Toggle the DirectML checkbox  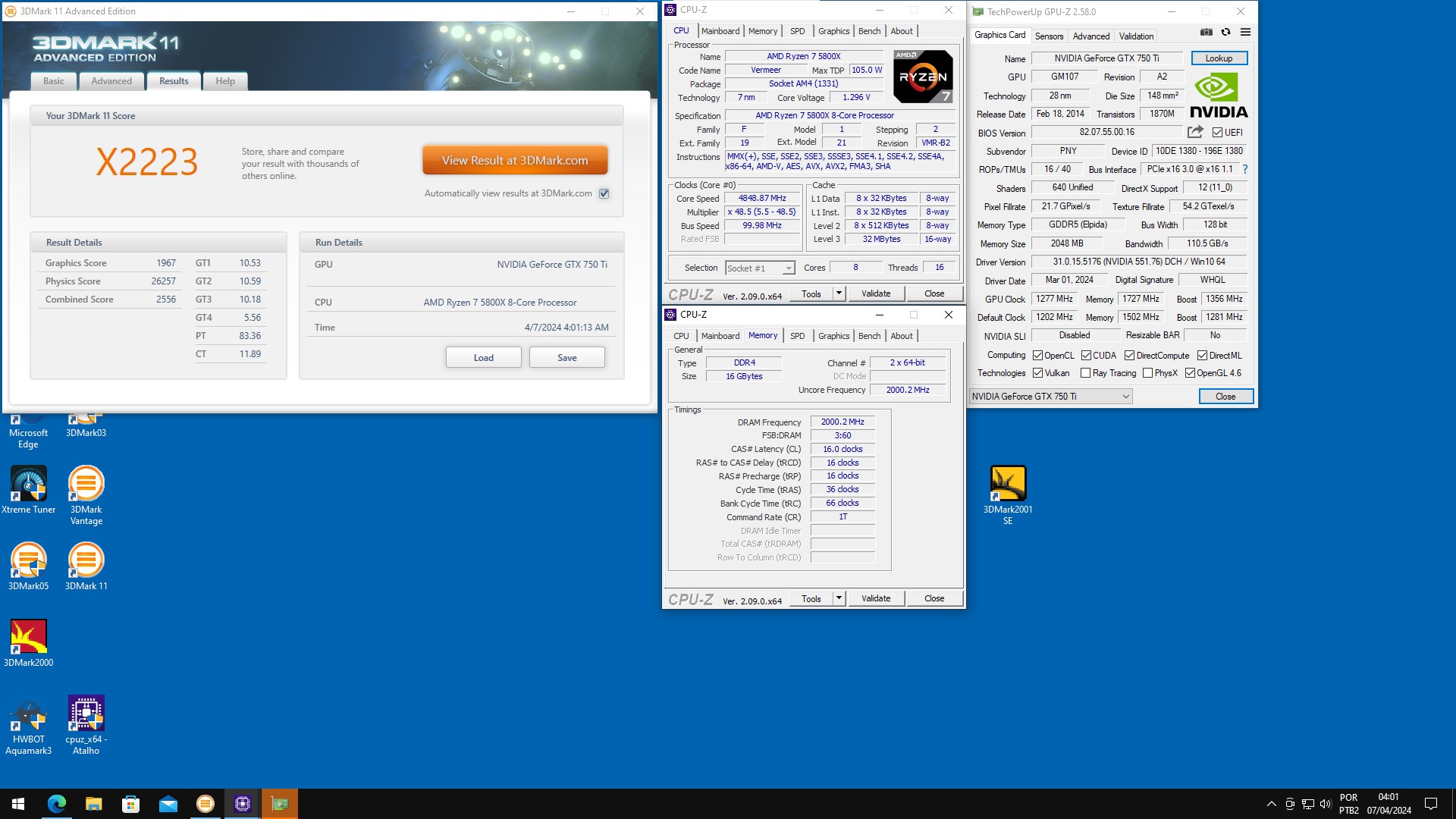tap(1202, 355)
